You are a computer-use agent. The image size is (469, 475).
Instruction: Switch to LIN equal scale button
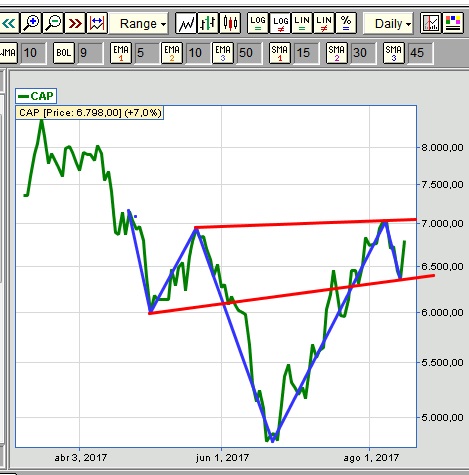(302, 23)
